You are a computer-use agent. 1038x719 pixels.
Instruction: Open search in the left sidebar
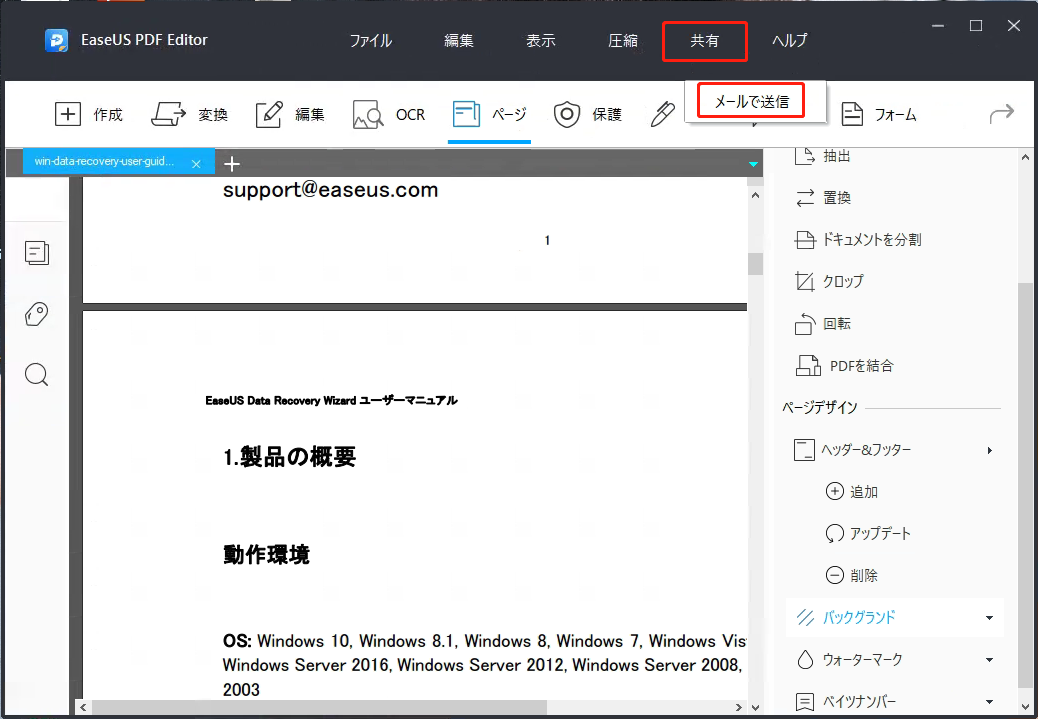tap(36, 374)
